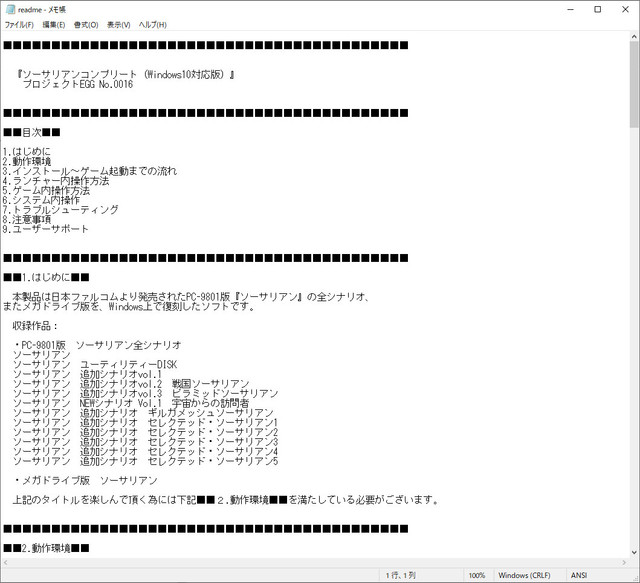Viewport: 640px width, 583px height.
Task: Click the 100% zoom status entry
Action: (x=477, y=575)
